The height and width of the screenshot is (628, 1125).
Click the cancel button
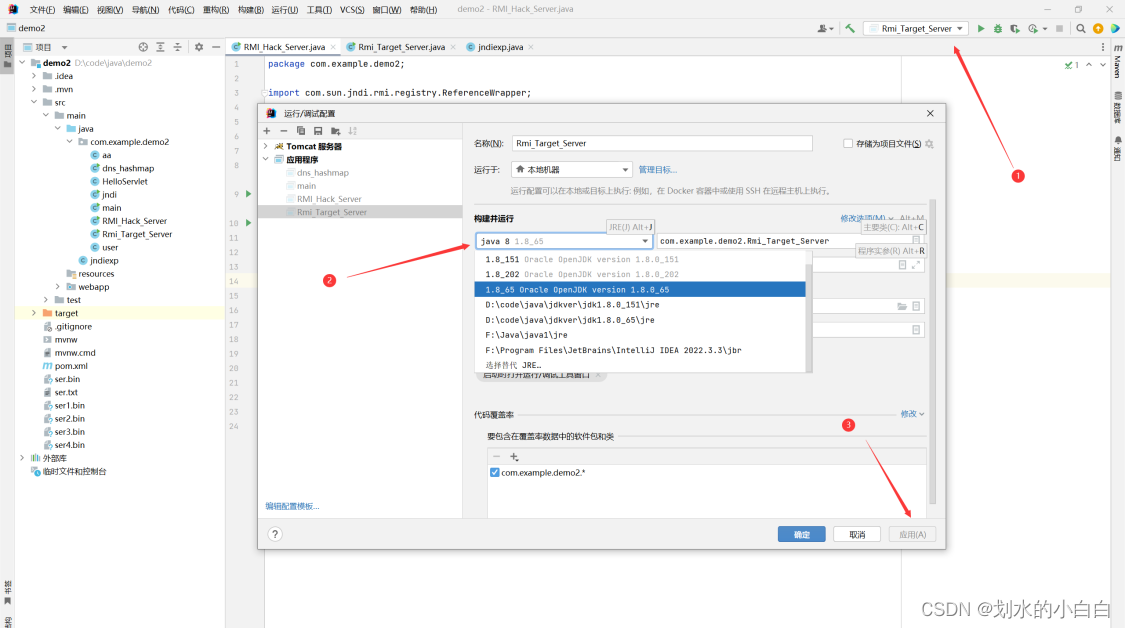tap(857, 535)
